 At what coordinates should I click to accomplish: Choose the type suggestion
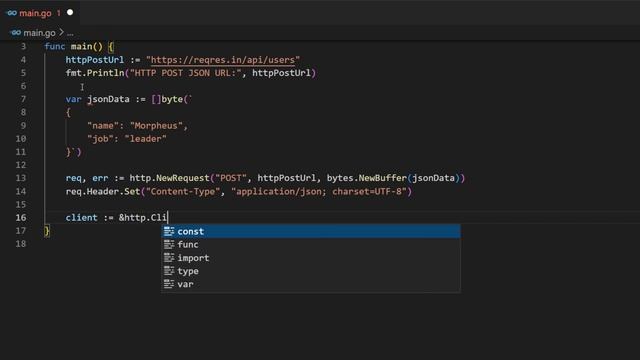(311, 271)
